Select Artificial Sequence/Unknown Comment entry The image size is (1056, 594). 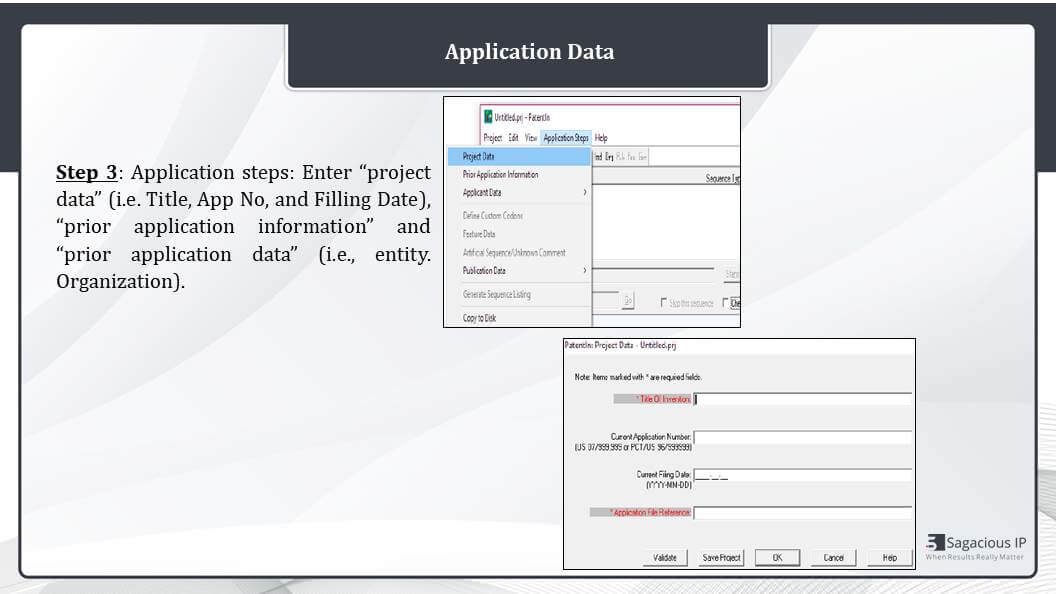519,253
